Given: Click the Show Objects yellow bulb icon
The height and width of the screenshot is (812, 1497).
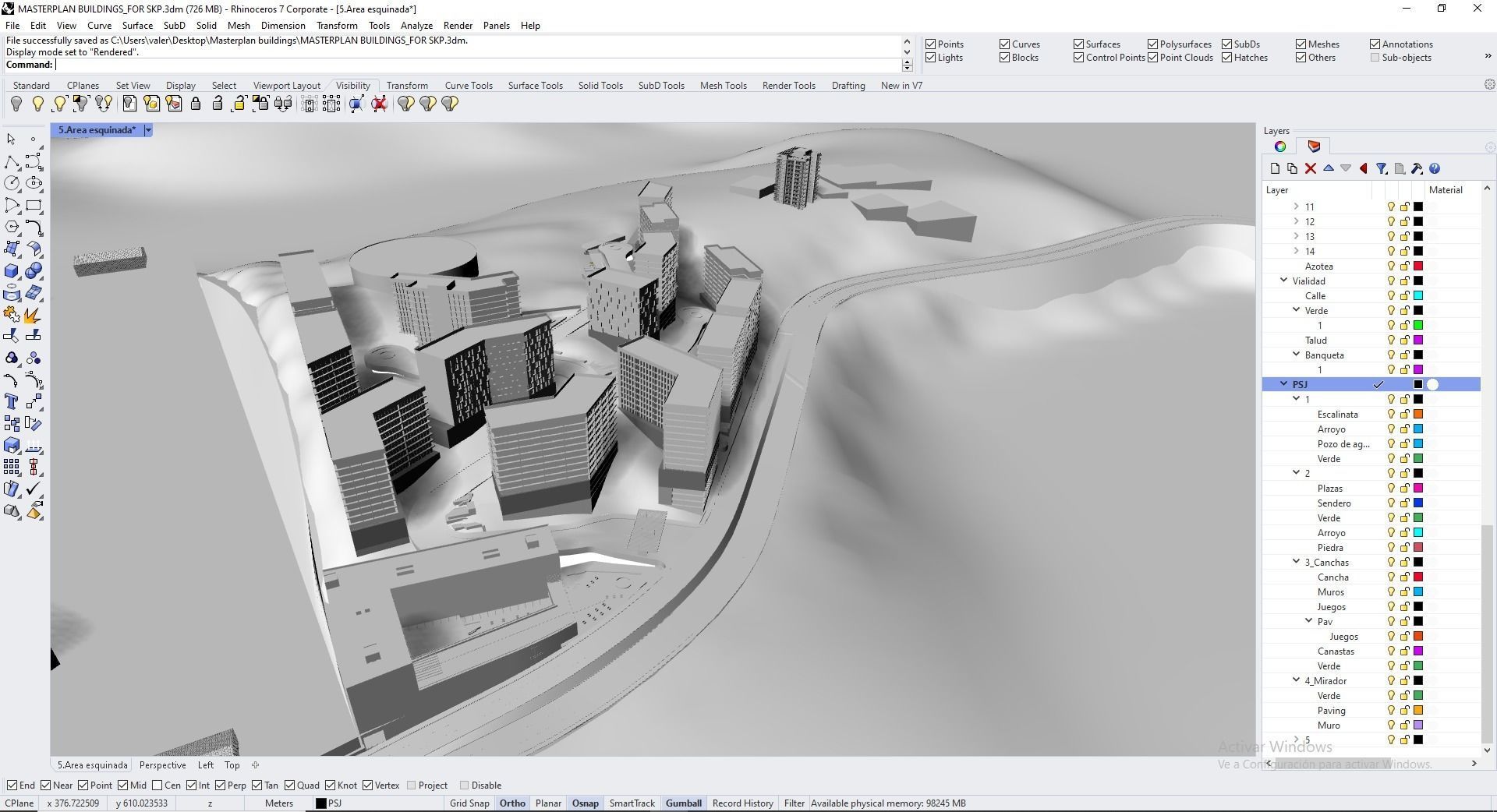Looking at the screenshot, I should point(37,104).
